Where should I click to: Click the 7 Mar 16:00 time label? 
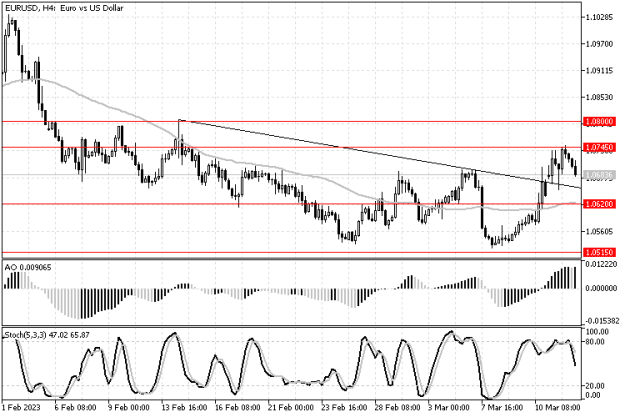tap(502, 408)
